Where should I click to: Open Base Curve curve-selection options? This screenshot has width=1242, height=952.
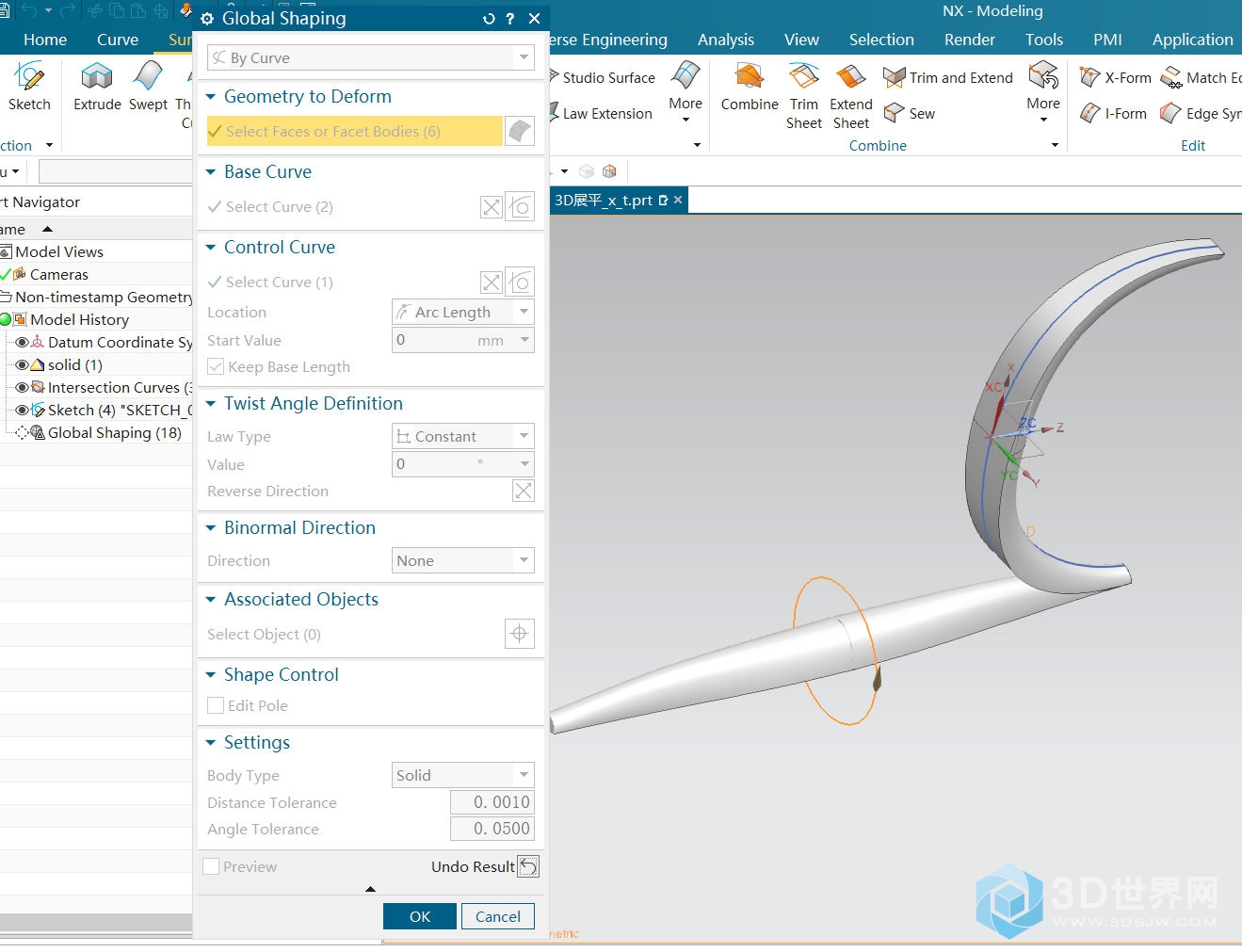520,206
